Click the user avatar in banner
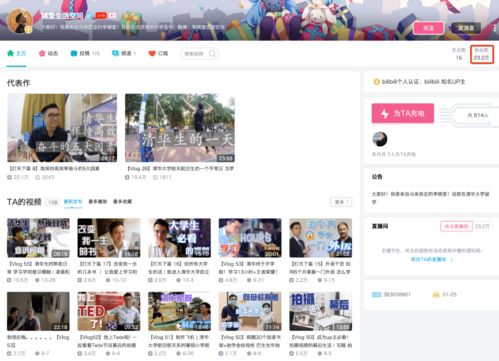499x361 pixels. 20,21
